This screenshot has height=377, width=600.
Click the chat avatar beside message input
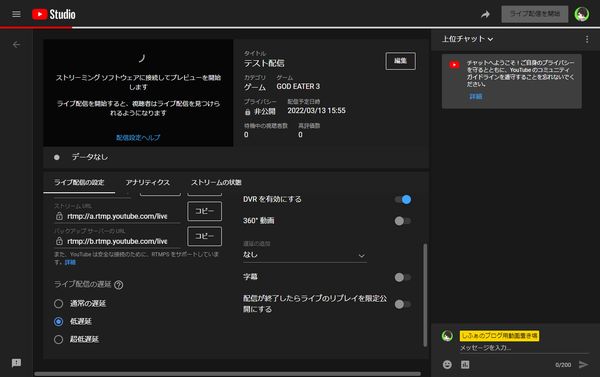447,336
